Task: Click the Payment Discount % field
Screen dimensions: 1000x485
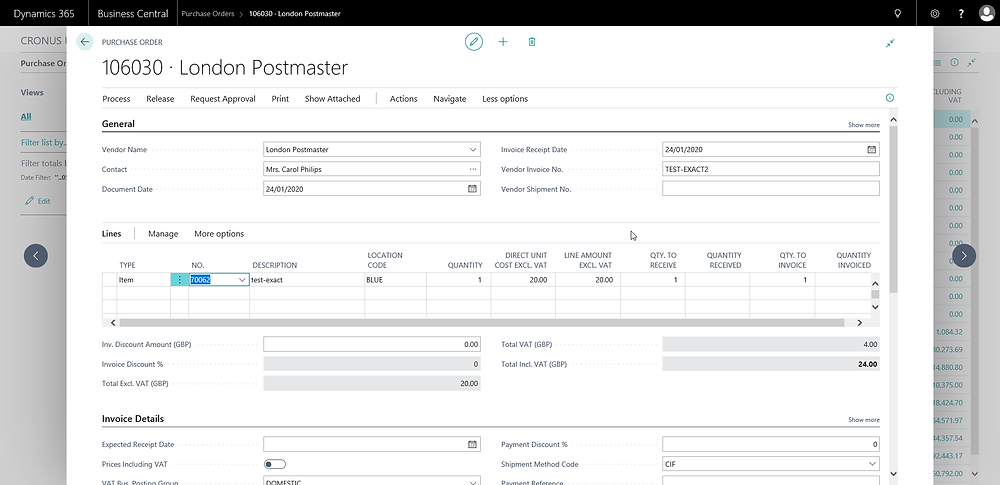Action: pos(770,444)
